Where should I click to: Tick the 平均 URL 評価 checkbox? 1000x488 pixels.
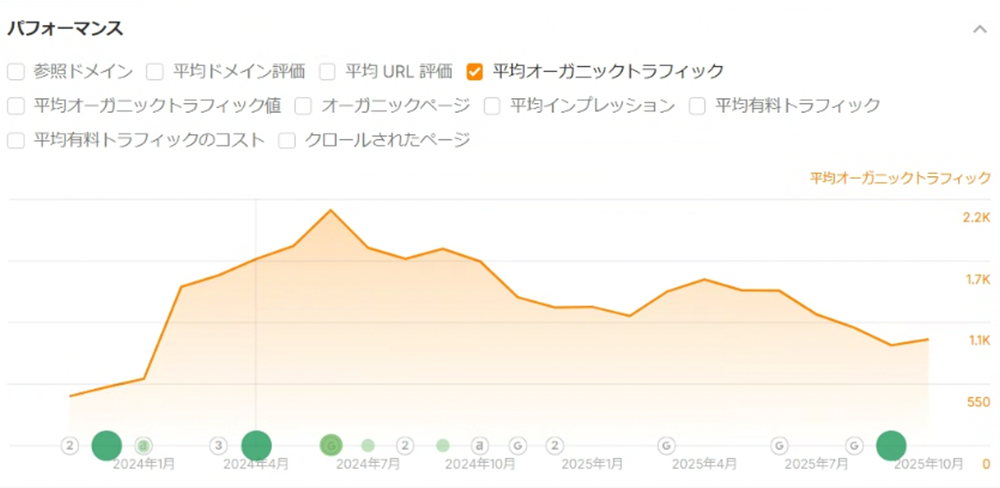pos(327,71)
